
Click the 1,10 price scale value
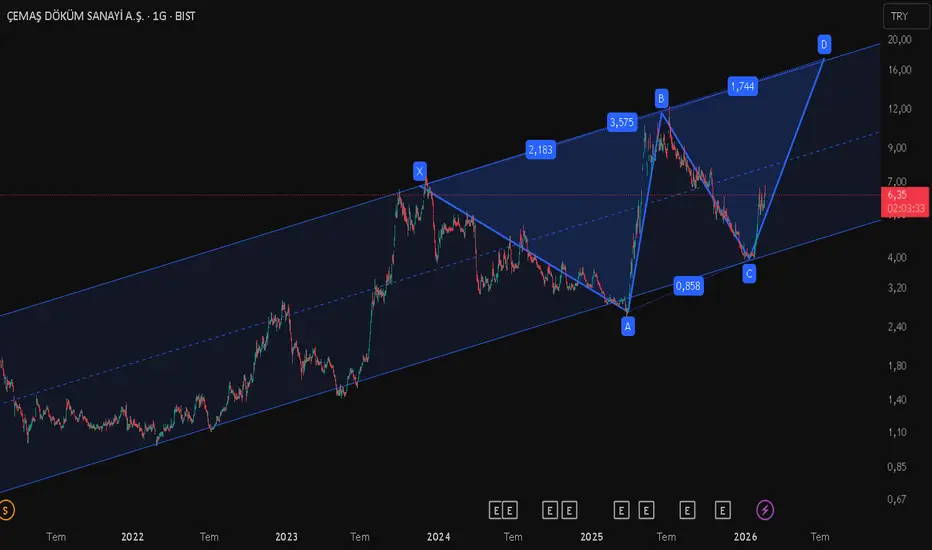(x=897, y=433)
